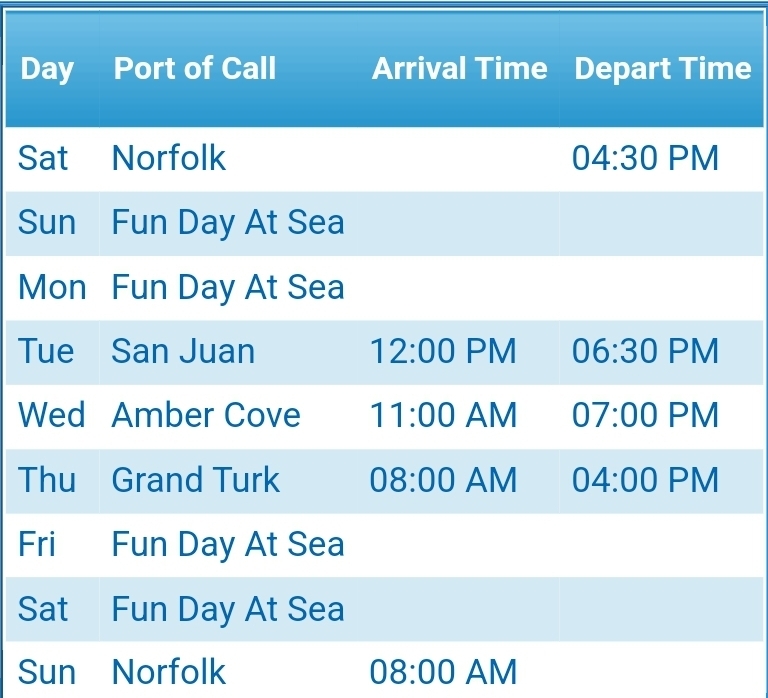768x698 pixels.
Task: Click the Arrival Time column header
Action: pyautogui.click(x=459, y=68)
